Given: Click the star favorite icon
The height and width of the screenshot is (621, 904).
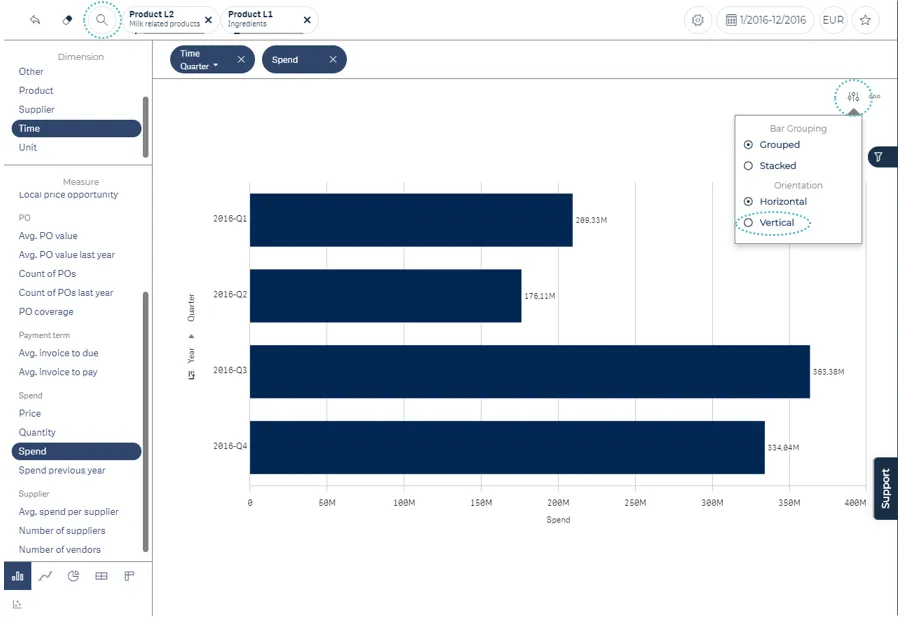Looking at the screenshot, I should pyautogui.click(x=865, y=20).
